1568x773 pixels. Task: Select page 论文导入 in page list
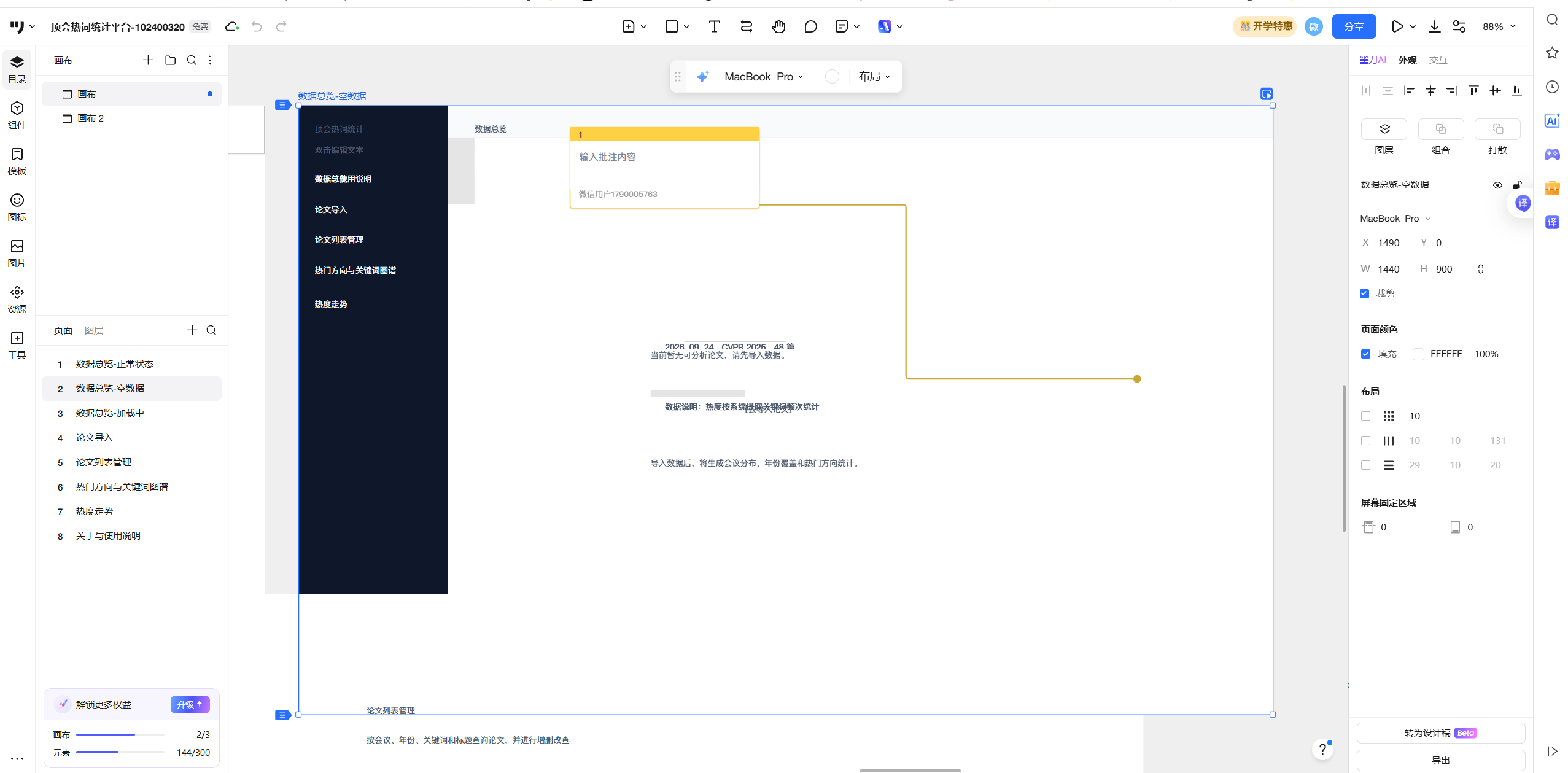[x=131, y=438]
